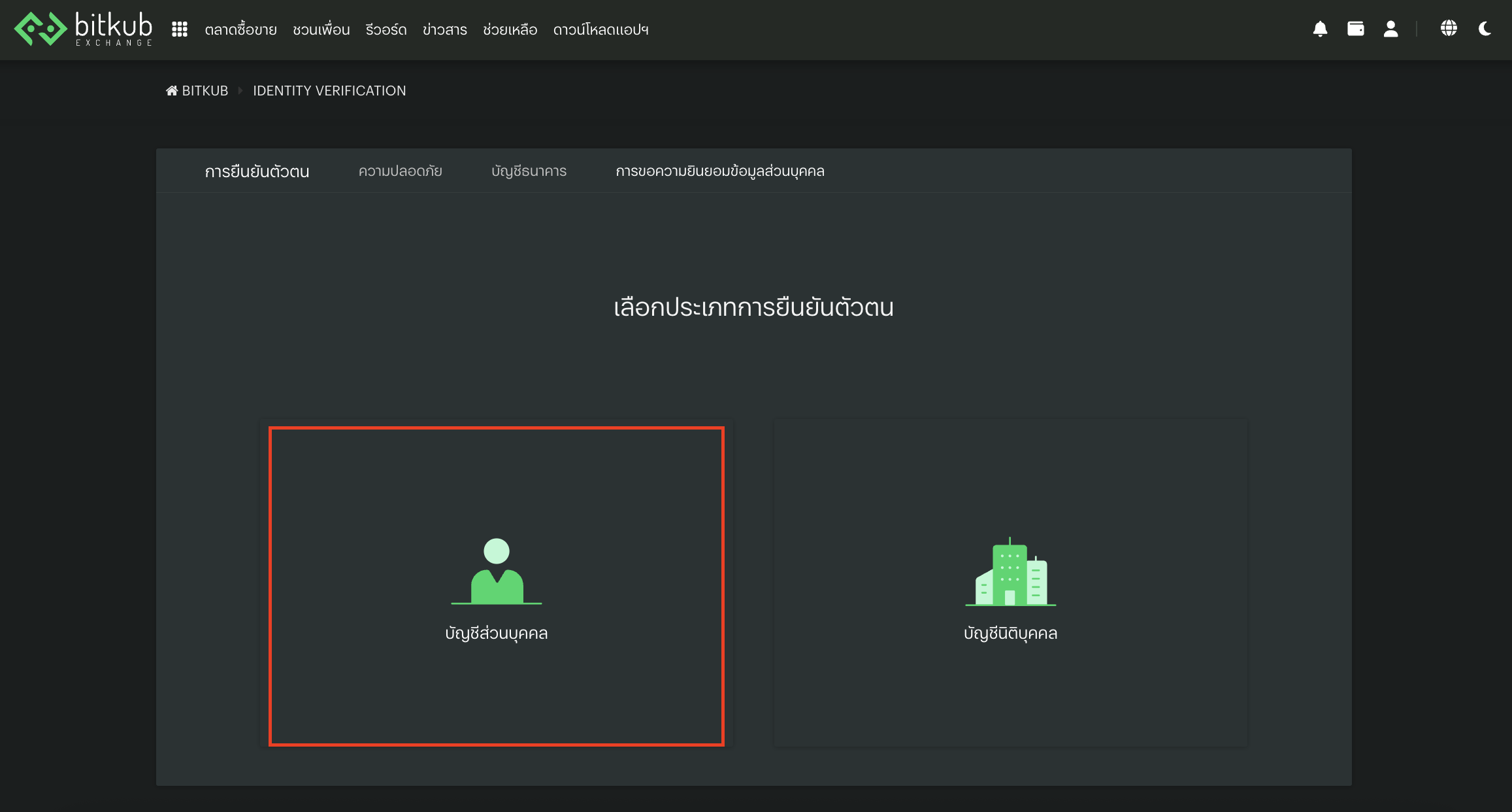Screen dimensions: 1512x812
Task: Open the apps grid menu icon
Action: click(180, 29)
